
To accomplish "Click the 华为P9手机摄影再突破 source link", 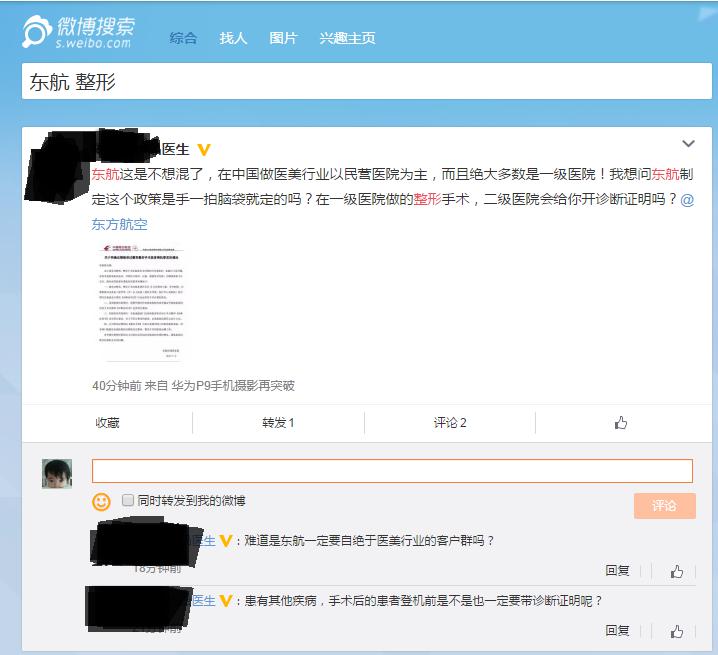I will (233, 386).
